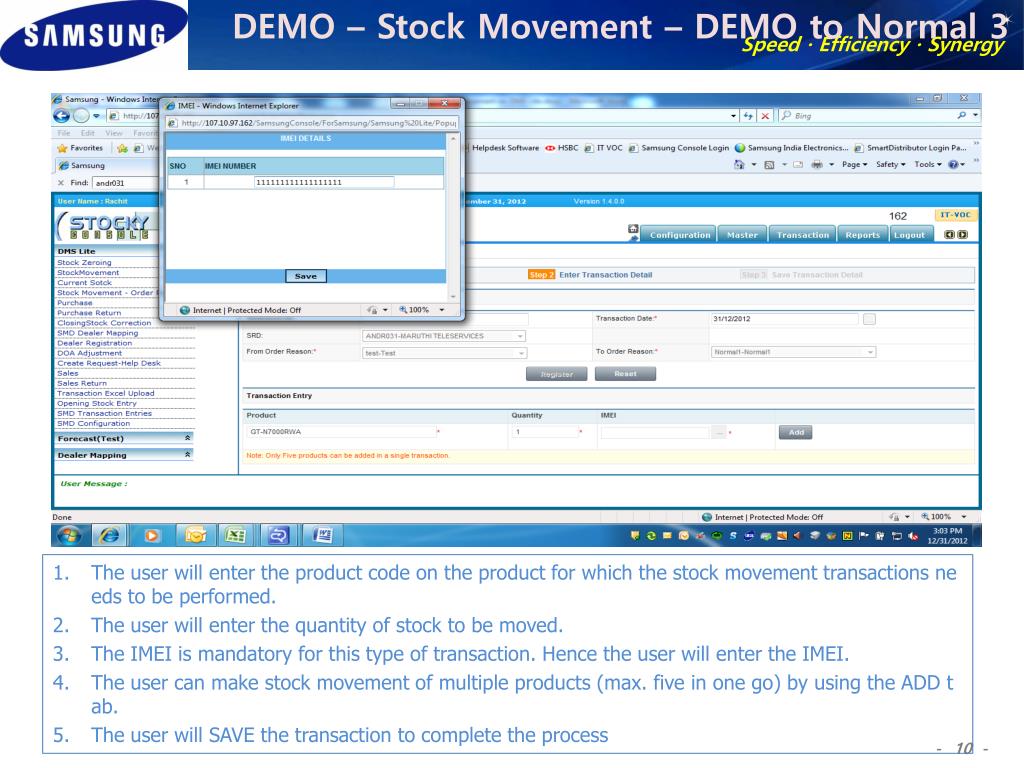
Task: Open the Stock Zeroing link
Action: pyautogui.click(x=84, y=263)
